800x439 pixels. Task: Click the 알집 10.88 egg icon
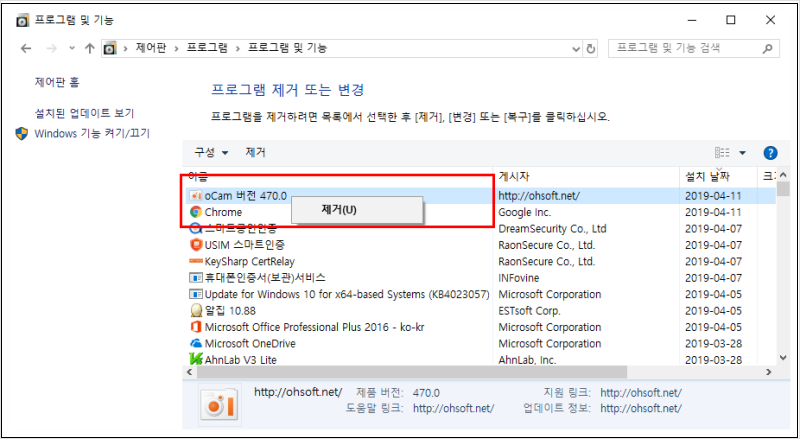tap(195, 311)
